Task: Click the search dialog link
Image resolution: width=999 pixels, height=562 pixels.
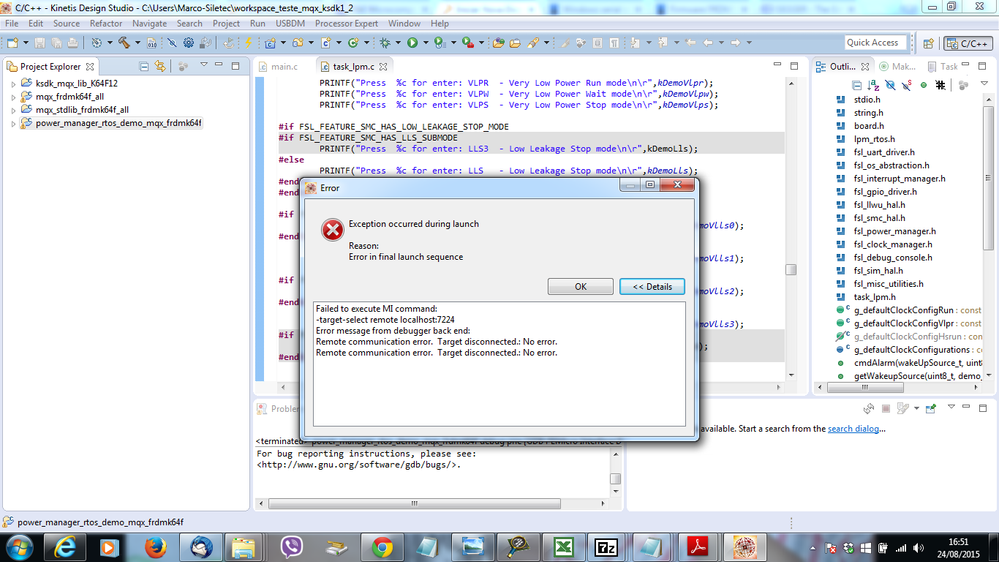Action: pyautogui.click(x=853, y=429)
